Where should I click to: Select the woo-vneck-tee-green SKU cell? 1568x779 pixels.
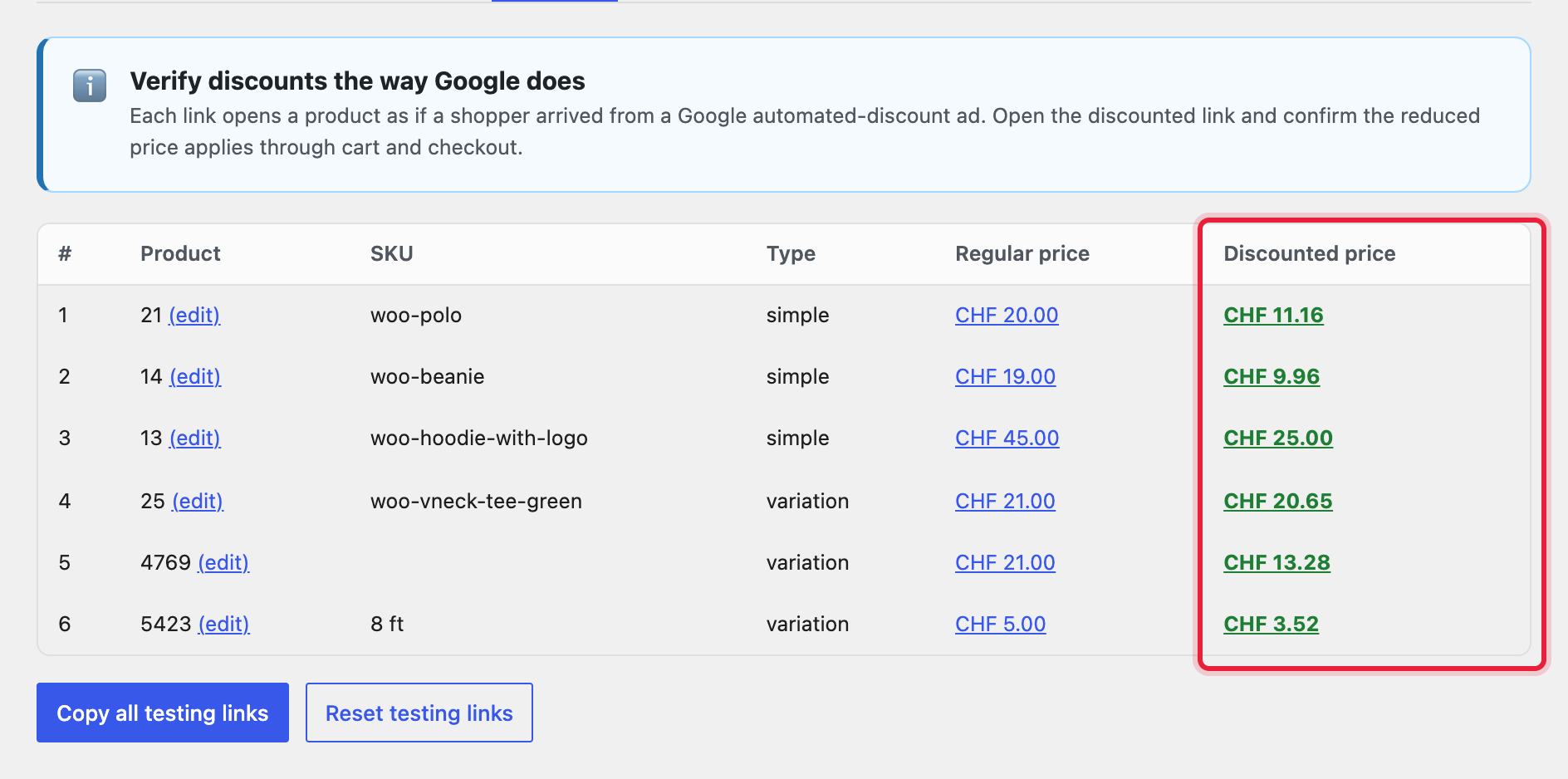tap(476, 502)
